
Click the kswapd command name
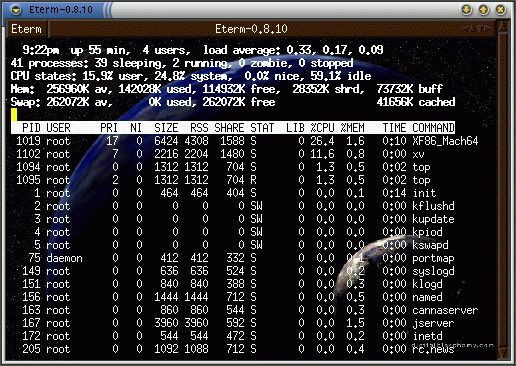(430, 245)
